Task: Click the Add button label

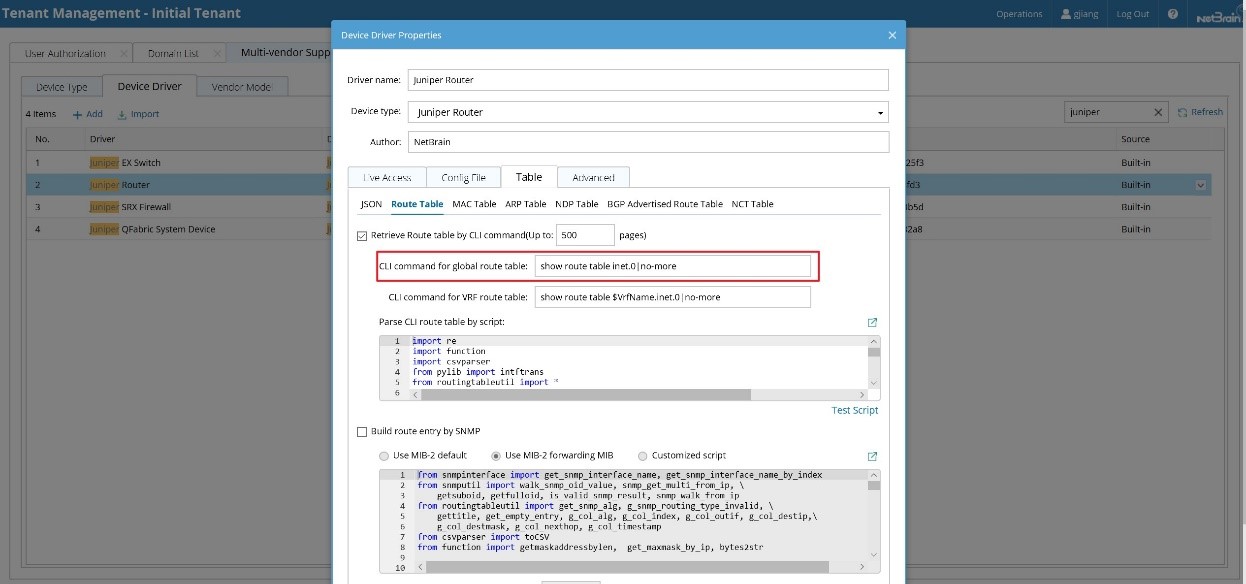Action: click(x=94, y=114)
